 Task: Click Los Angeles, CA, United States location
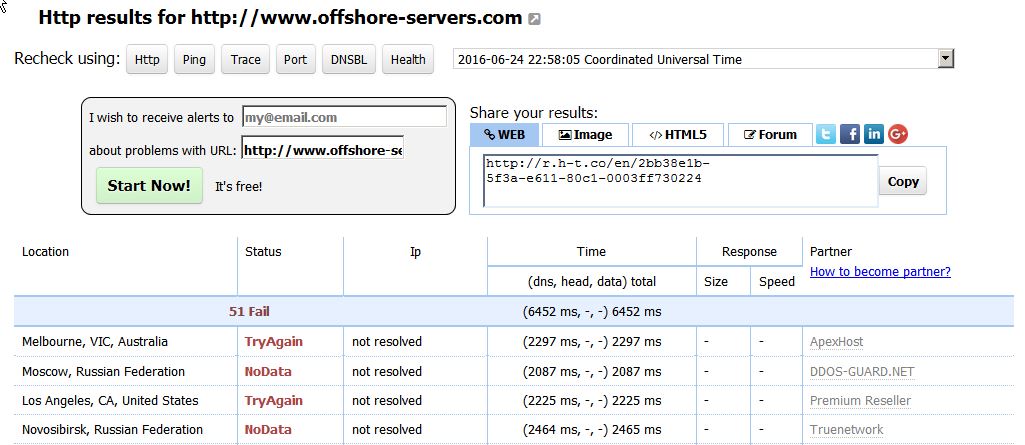[x=110, y=401]
